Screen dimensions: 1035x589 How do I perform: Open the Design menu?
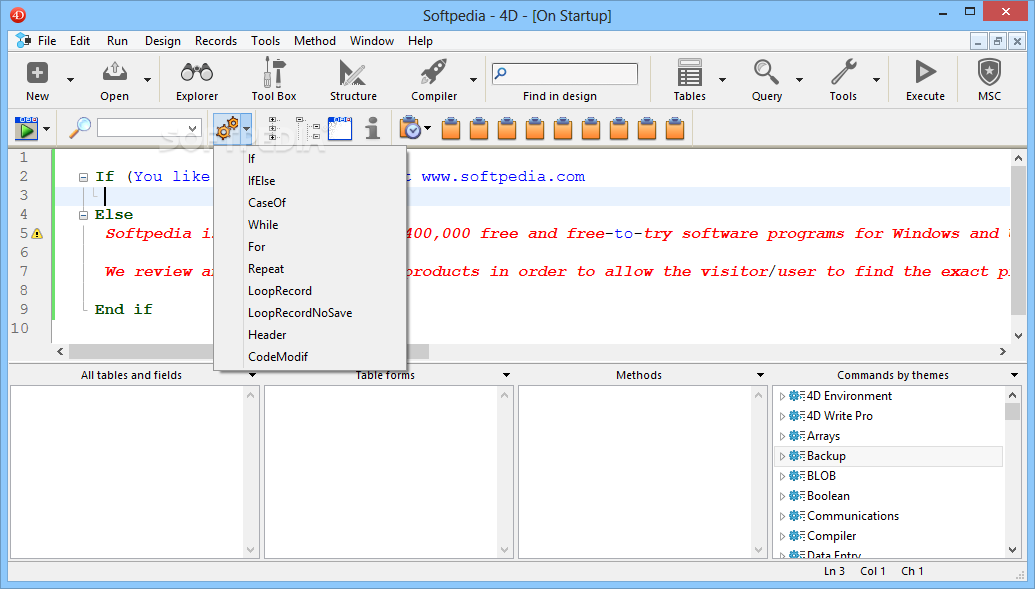(x=162, y=41)
